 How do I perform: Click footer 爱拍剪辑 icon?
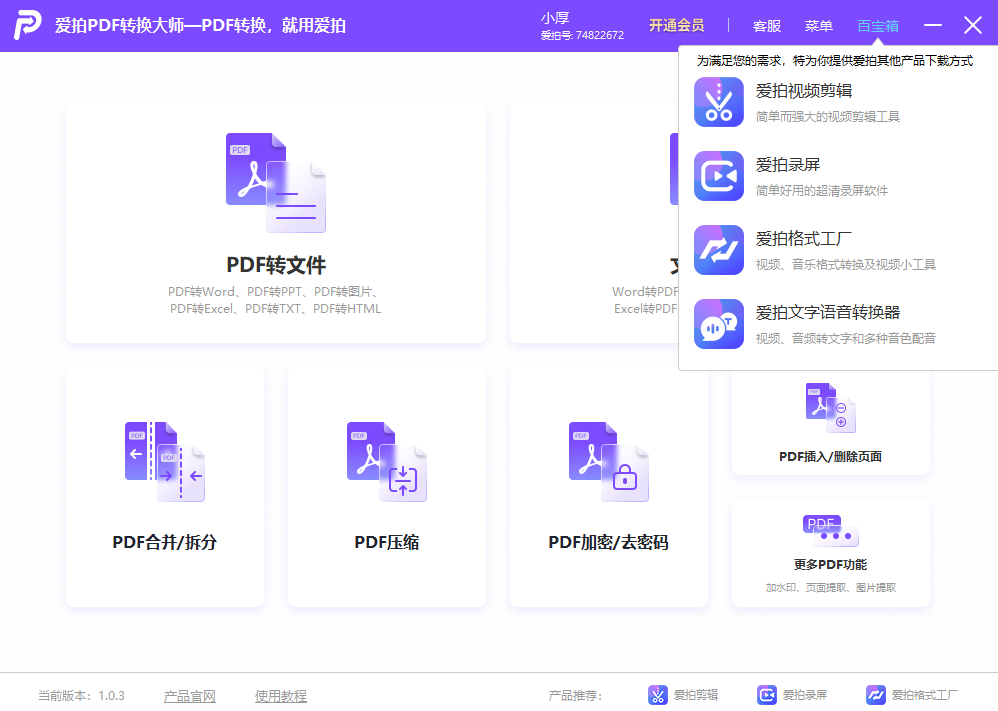click(657, 695)
